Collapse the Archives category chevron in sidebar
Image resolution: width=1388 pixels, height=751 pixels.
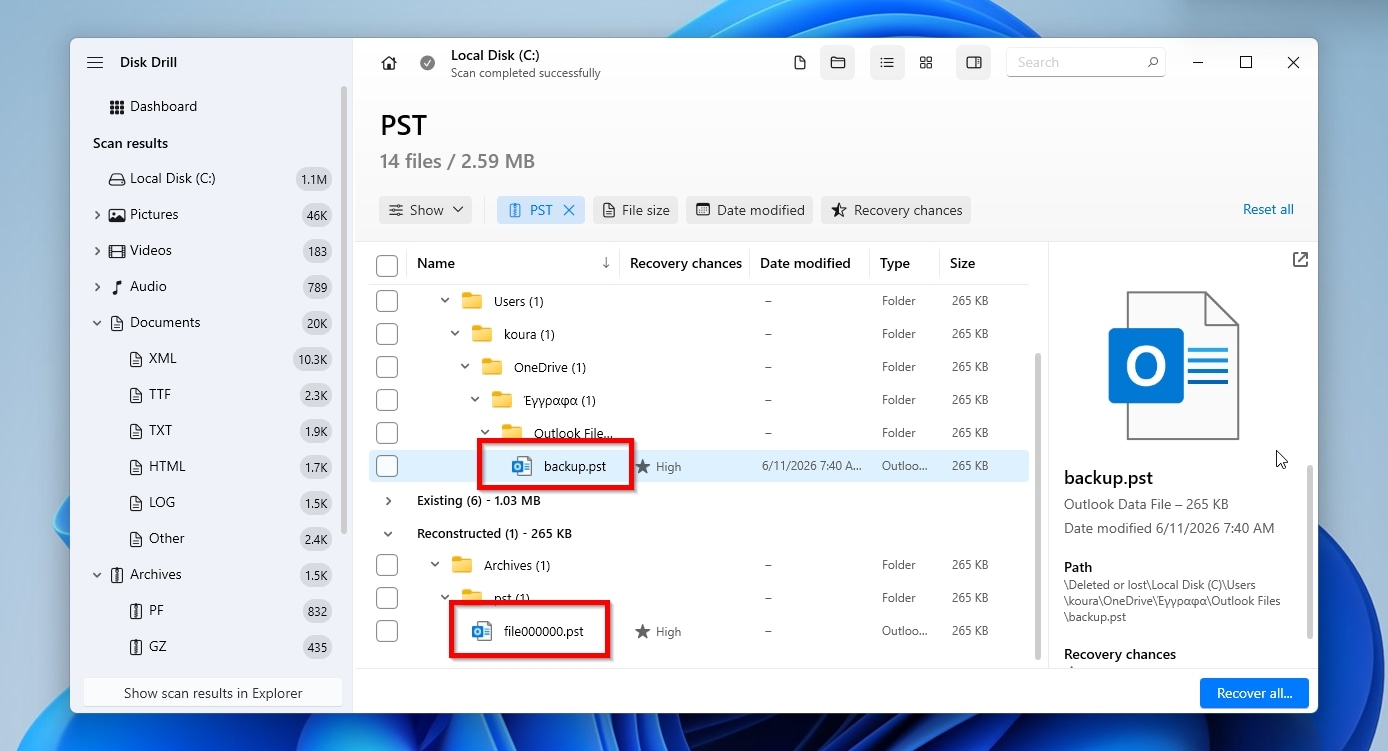click(x=97, y=575)
